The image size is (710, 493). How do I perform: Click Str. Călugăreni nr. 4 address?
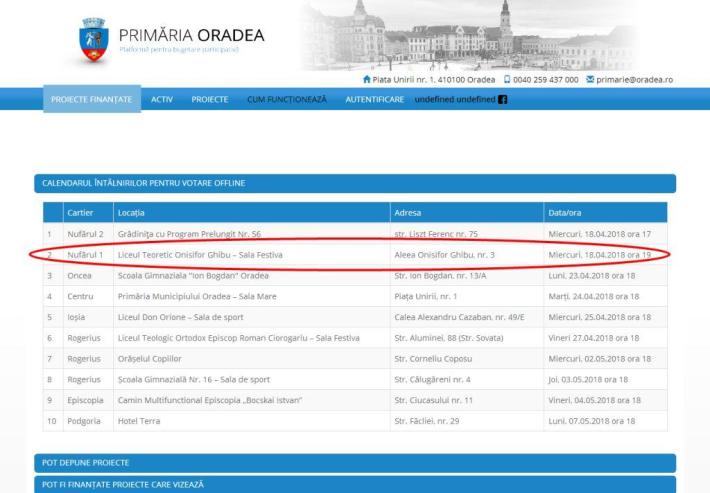pyautogui.click(x=432, y=380)
